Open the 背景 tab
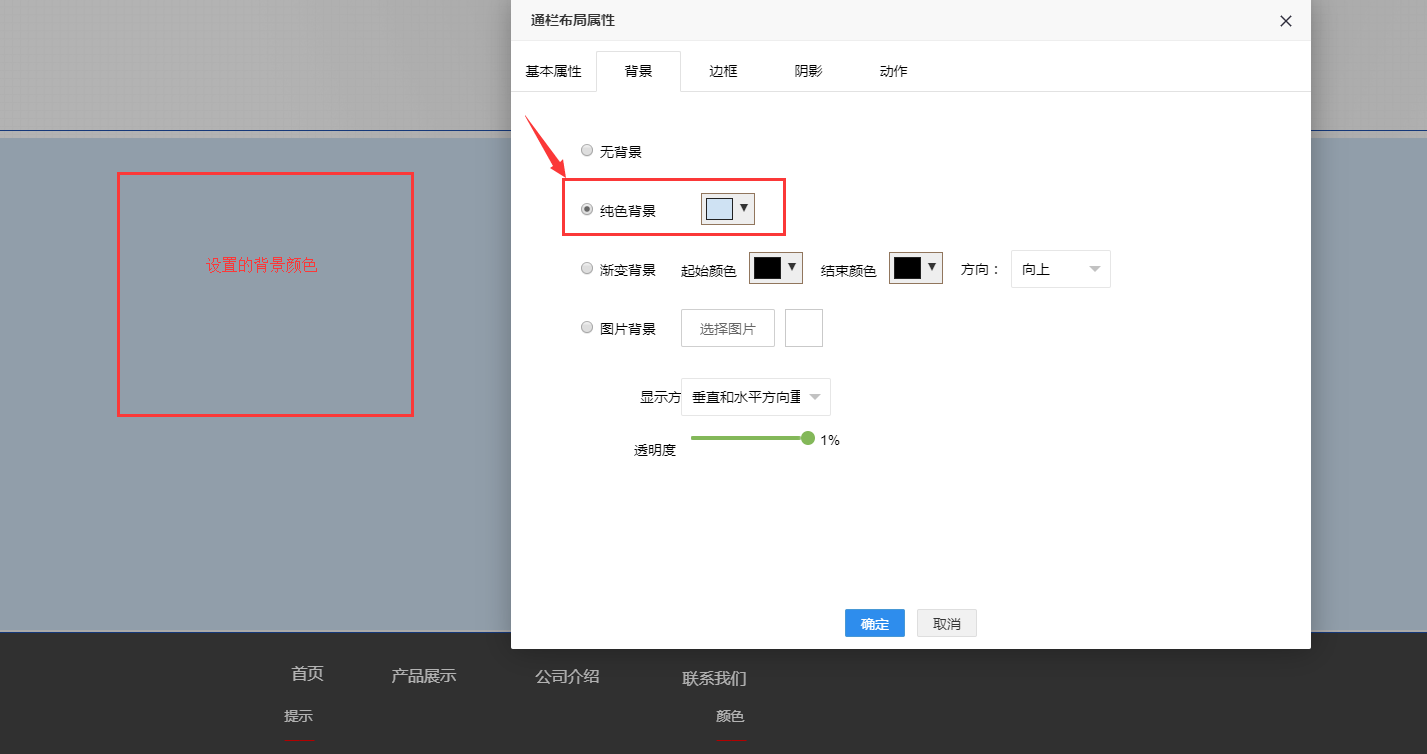 pyautogui.click(x=638, y=72)
